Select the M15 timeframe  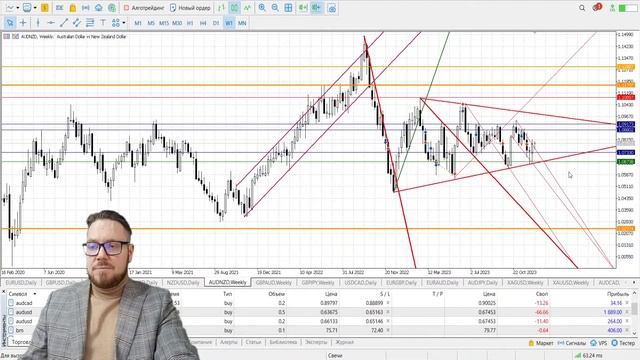[164, 23]
